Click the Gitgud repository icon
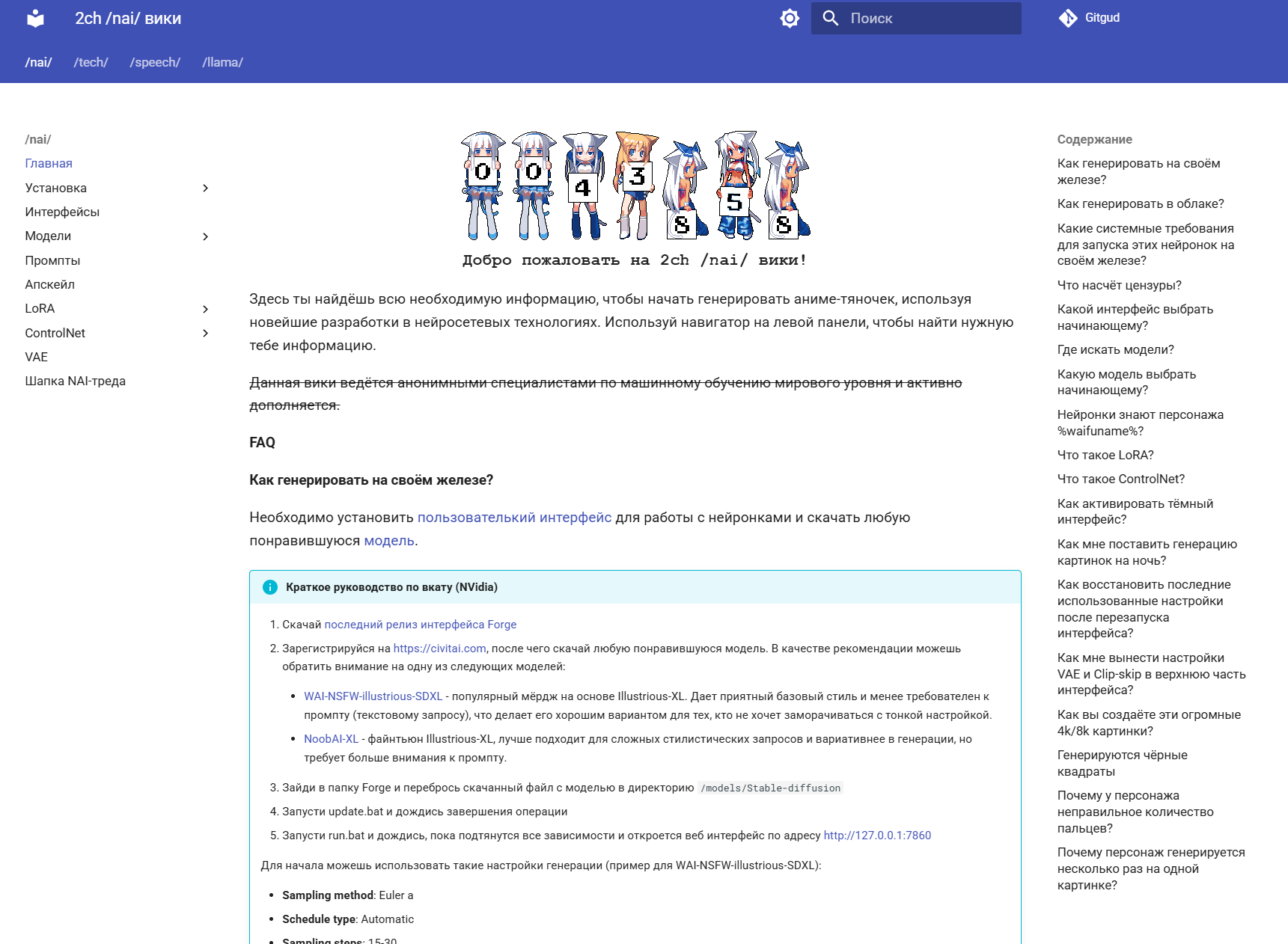The height and width of the screenshot is (944, 1288). click(x=1068, y=18)
